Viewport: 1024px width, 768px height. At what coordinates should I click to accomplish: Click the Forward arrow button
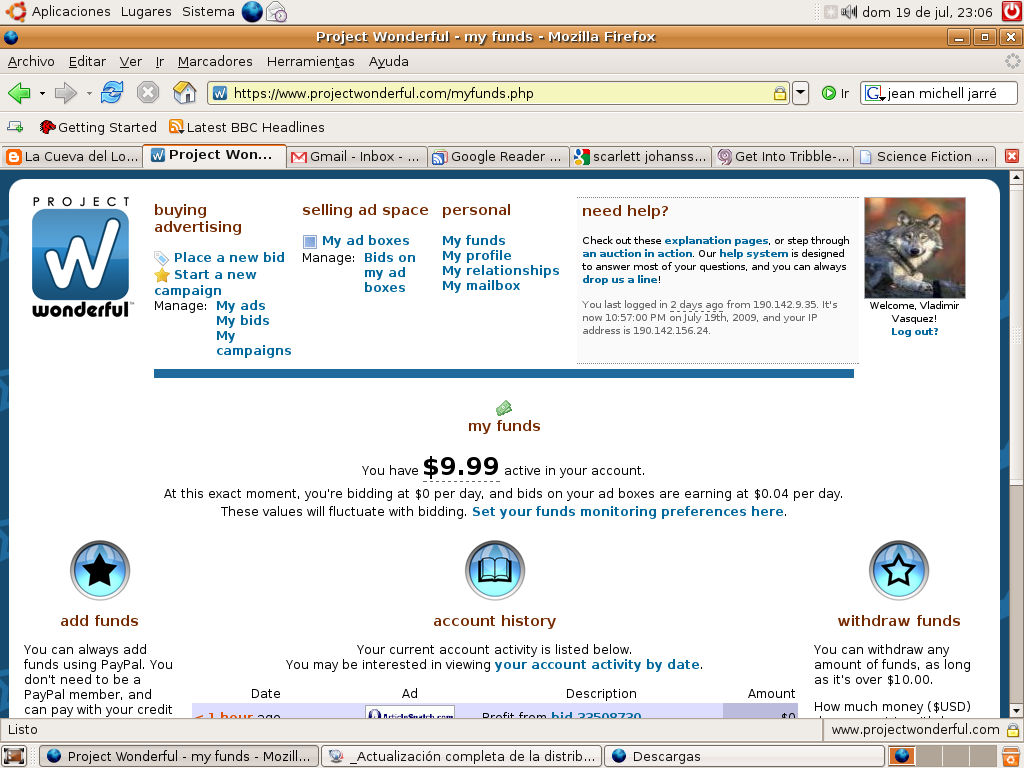pos(65,93)
